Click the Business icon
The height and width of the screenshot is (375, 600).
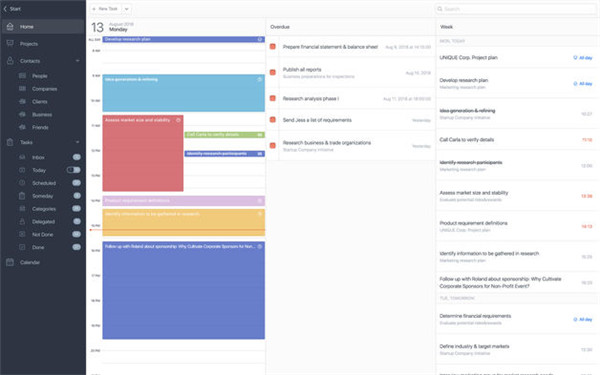coord(23,114)
